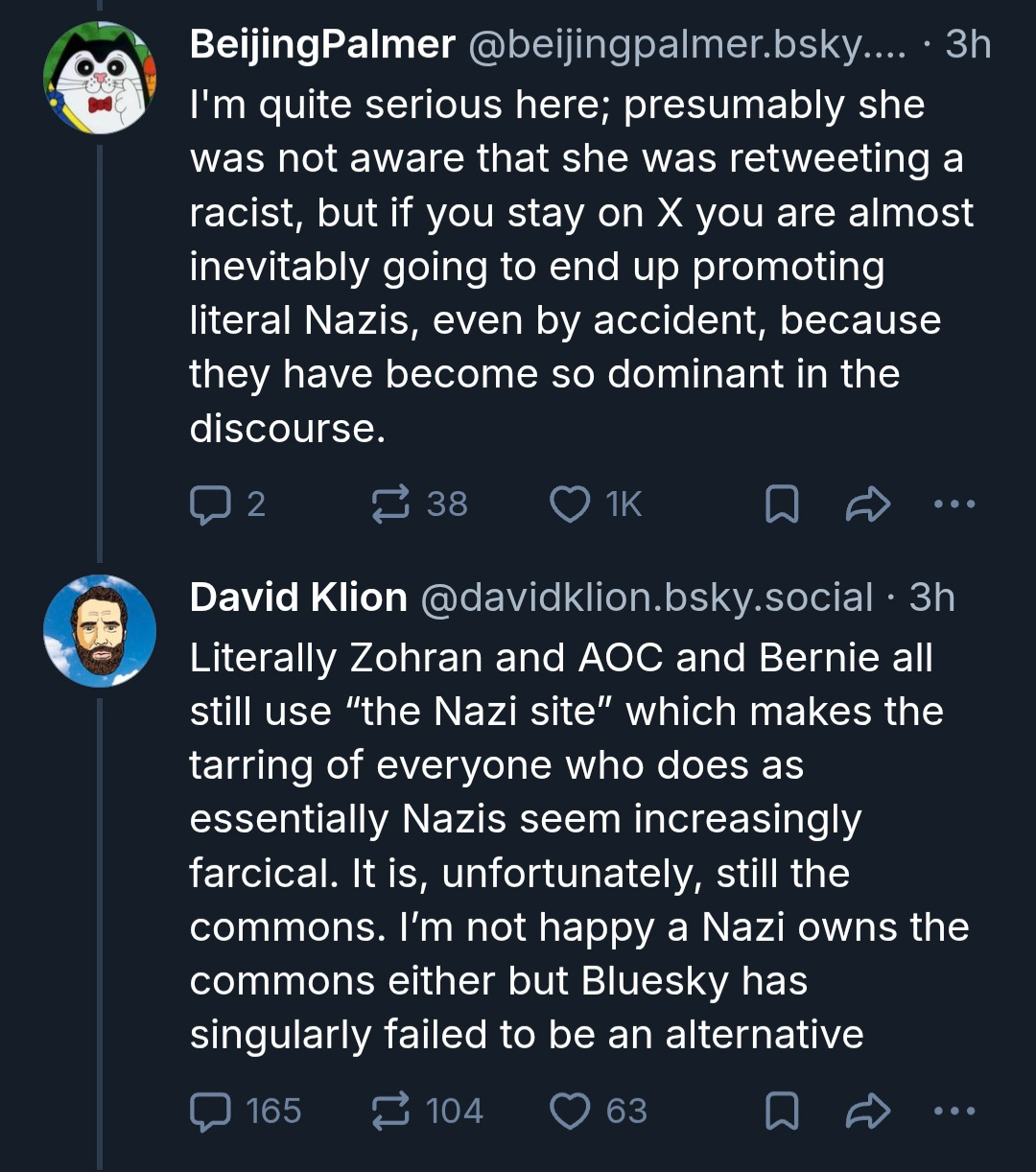Open BeijingPalmer display name link

pyautogui.click(x=322, y=44)
